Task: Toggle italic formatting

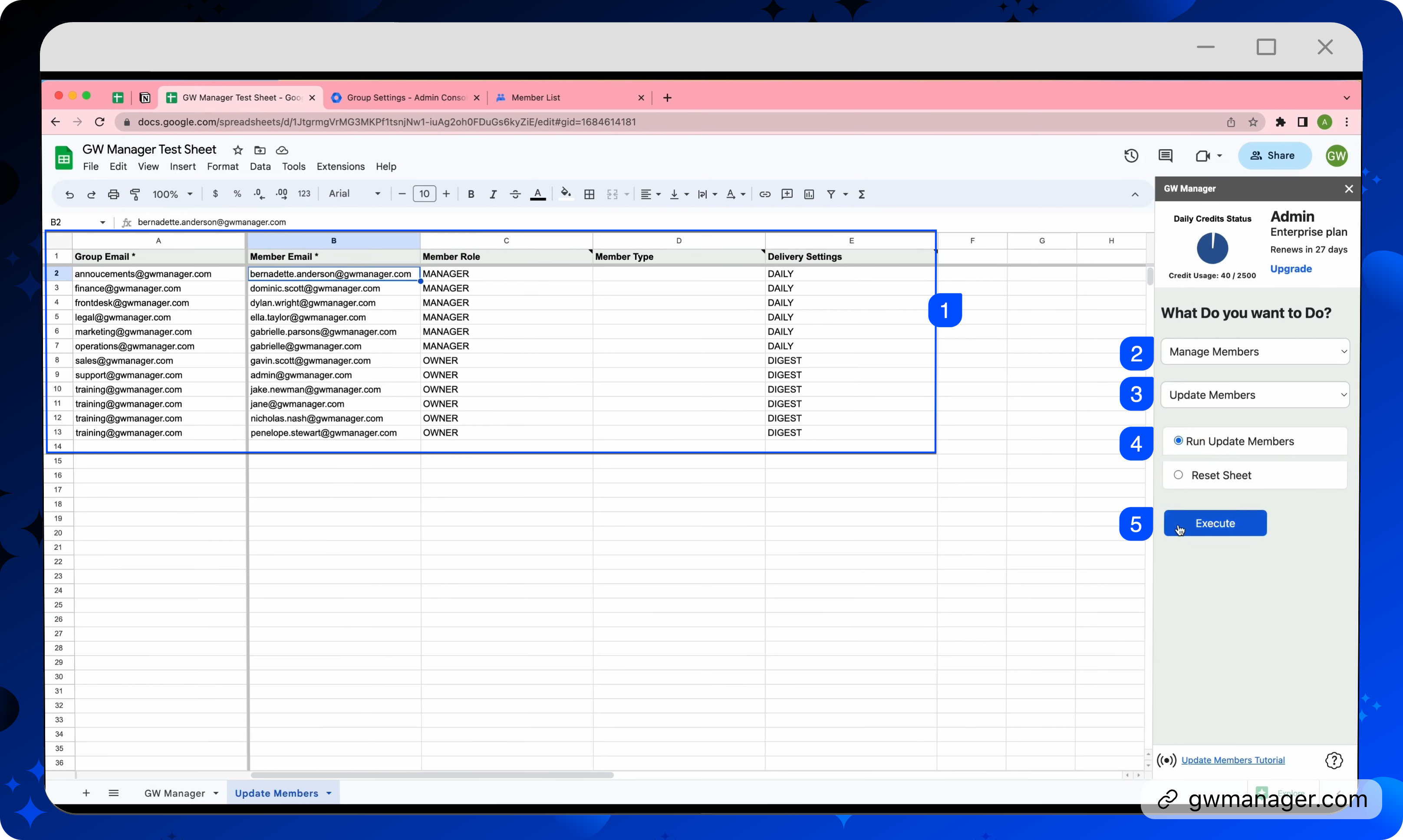Action: (x=493, y=194)
